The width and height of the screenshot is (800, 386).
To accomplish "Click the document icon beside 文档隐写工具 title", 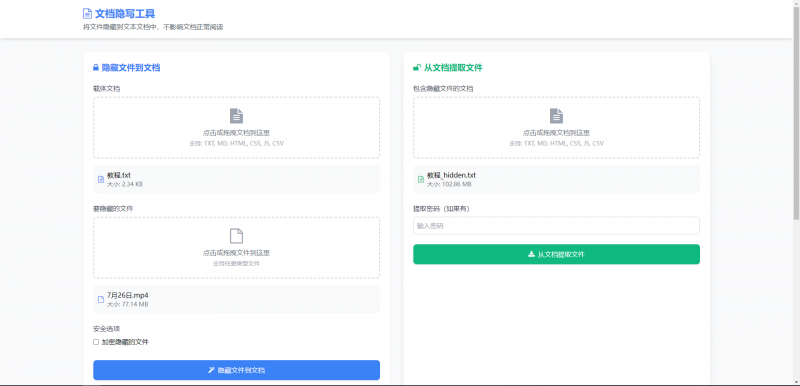I will (x=87, y=14).
